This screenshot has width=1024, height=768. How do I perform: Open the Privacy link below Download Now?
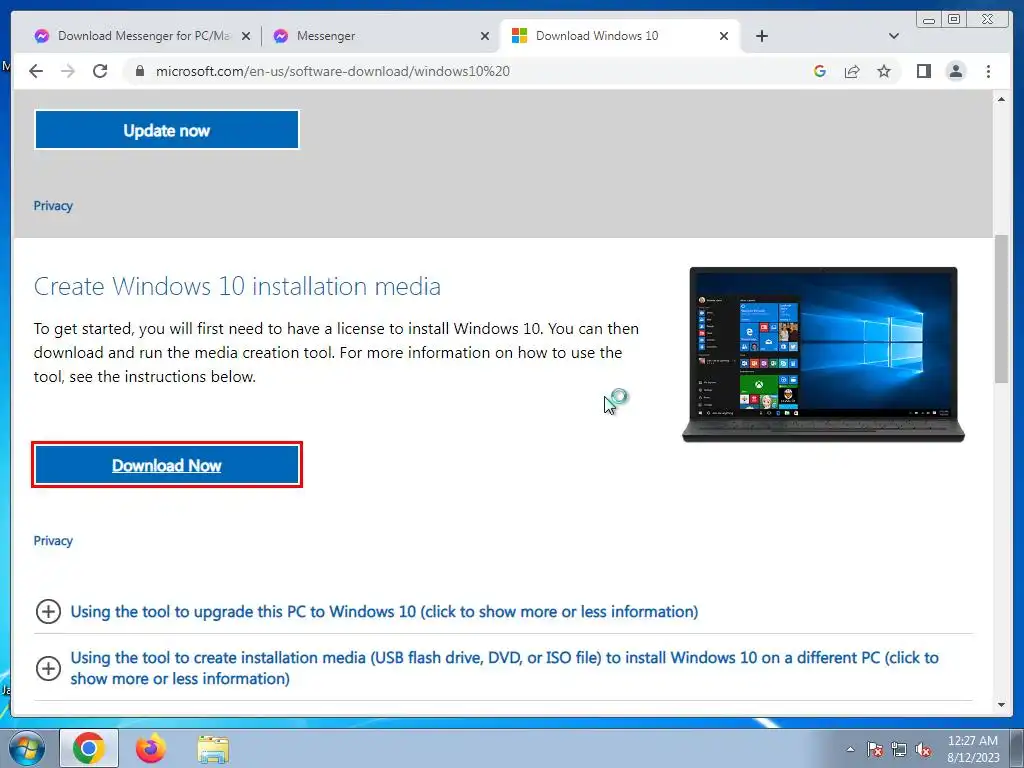pos(53,541)
